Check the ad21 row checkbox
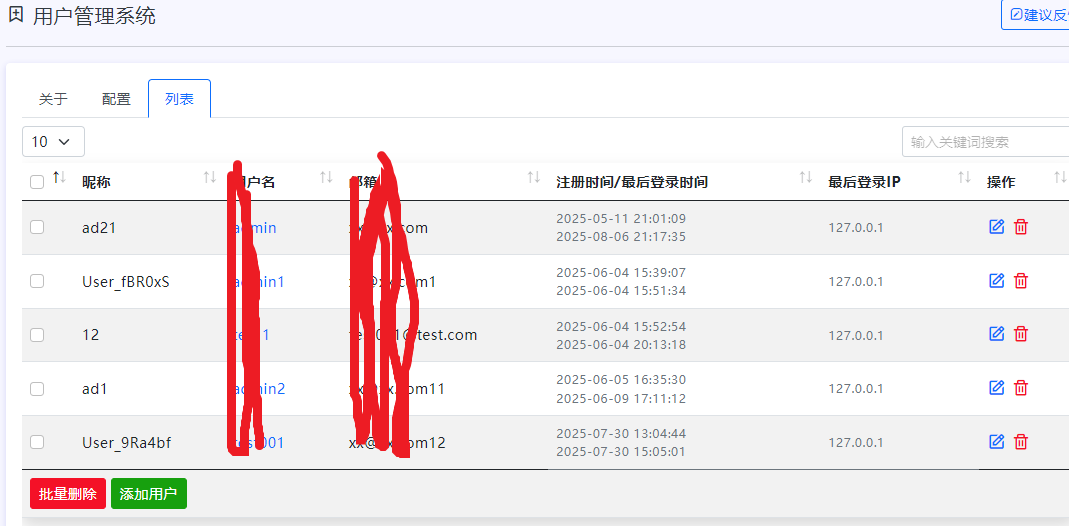Screen dimensions: 1069x526 (x=37, y=227)
